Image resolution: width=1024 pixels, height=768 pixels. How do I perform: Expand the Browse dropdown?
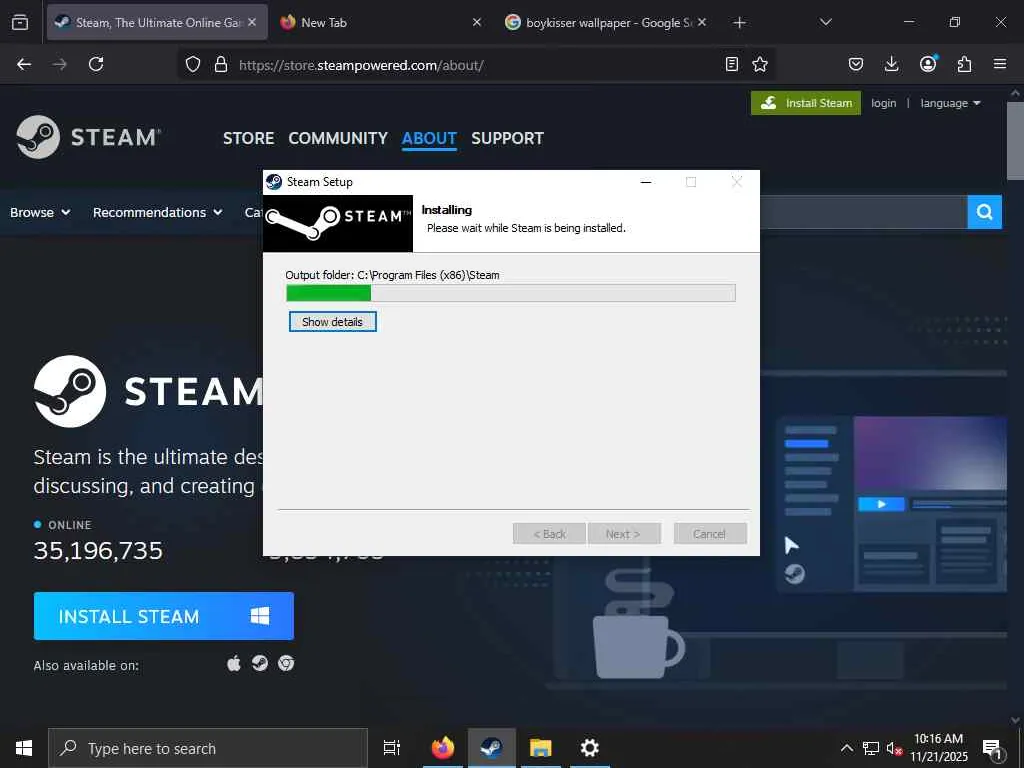[x=40, y=212]
